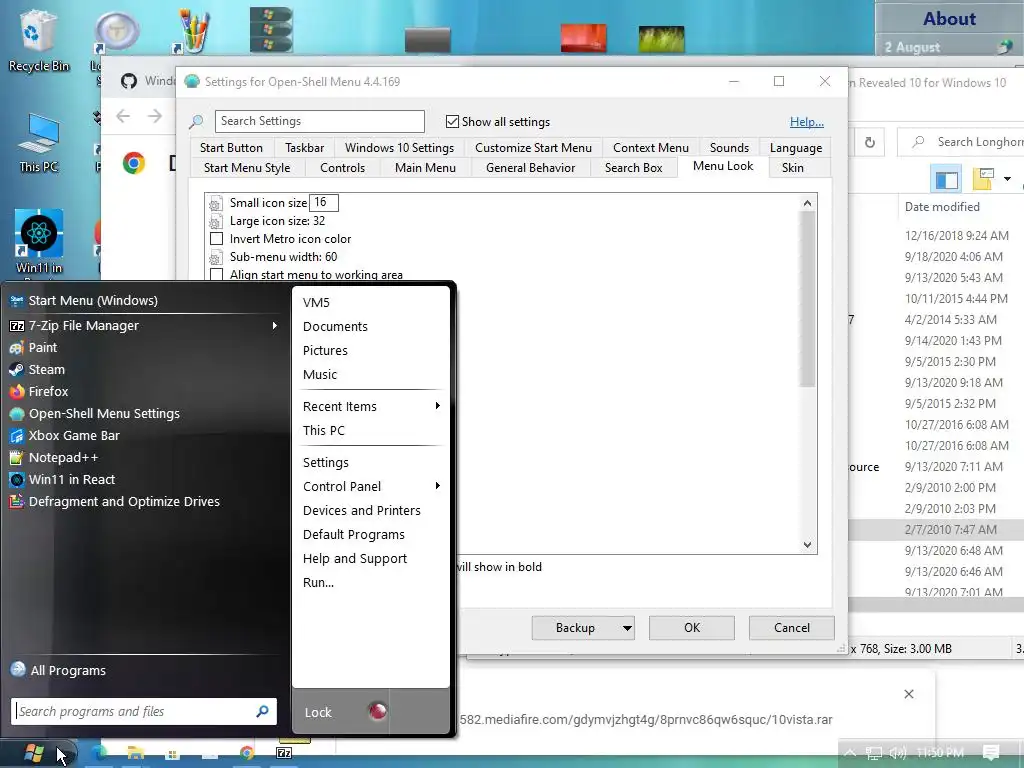The image size is (1024, 768).
Task: Click the forward arrow in browser window
Action: (x=155, y=116)
